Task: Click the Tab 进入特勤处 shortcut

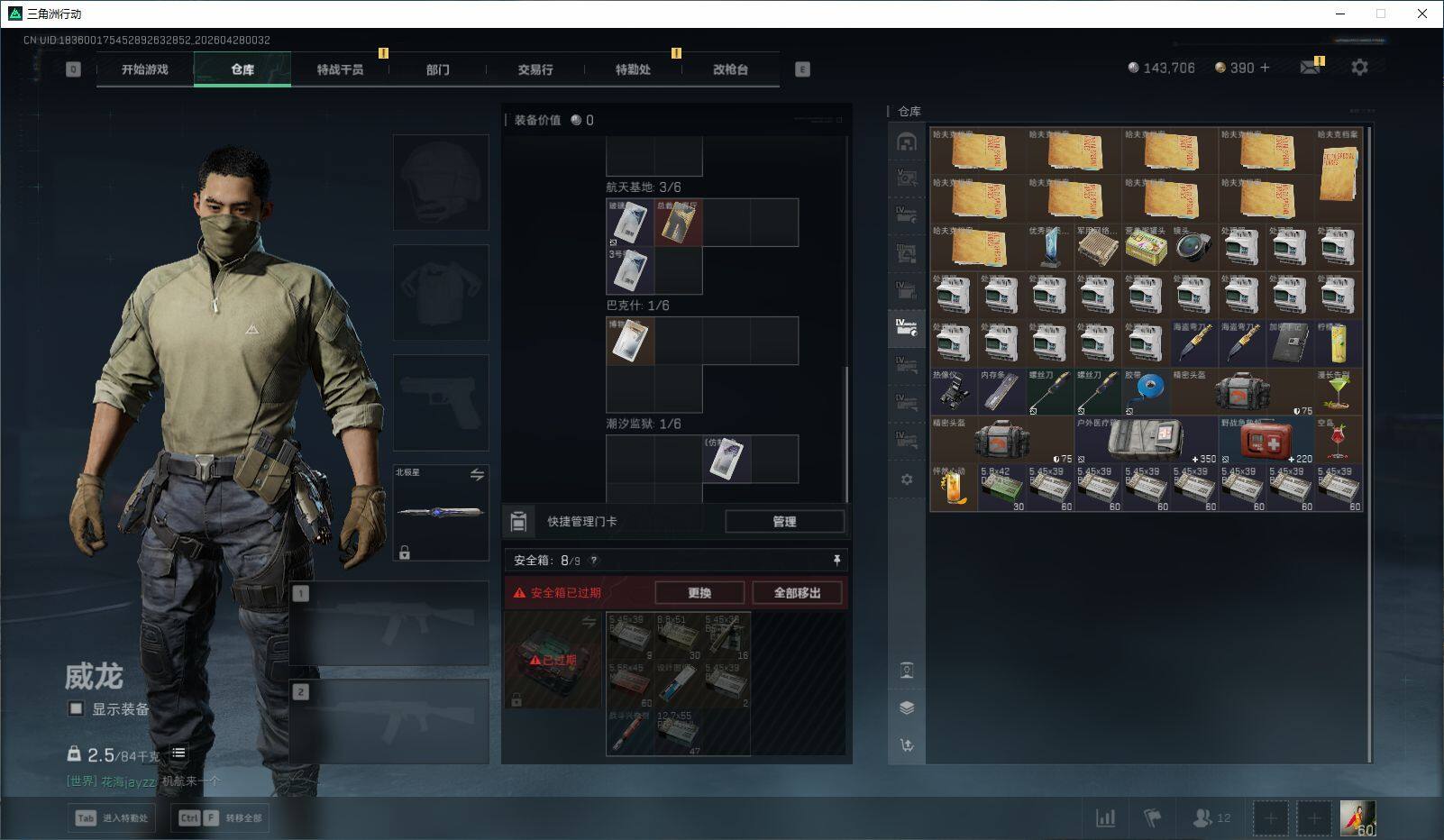Action: [x=112, y=817]
